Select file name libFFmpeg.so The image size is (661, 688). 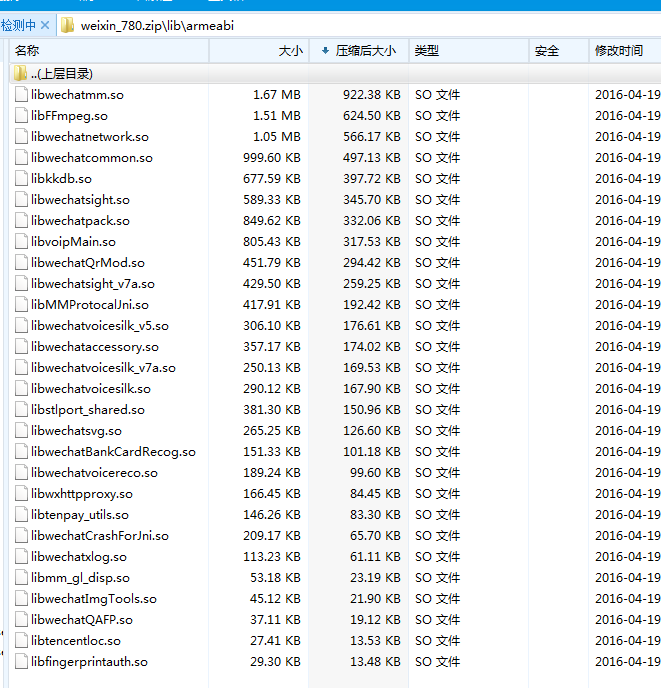pyautogui.click(x=69, y=116)
